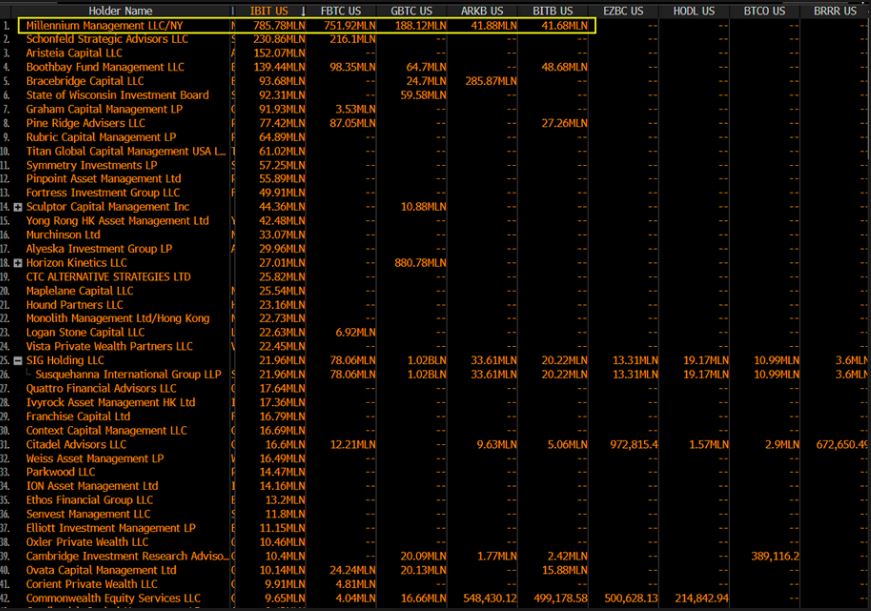Viewport: 871px width, 611px height.
Task: Select Alyeska Investment Group LP
Action: pyautogui.click(x=99, y=249)
